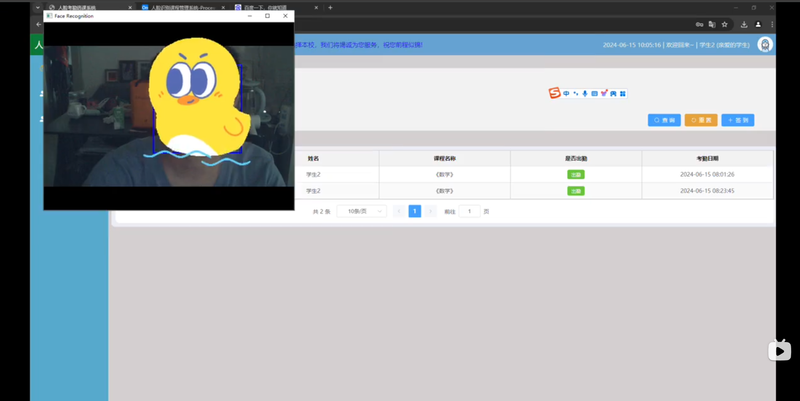Close the second tab with blue favicon
The width and height of the screenshot is (800, 401).
(223, 8)
